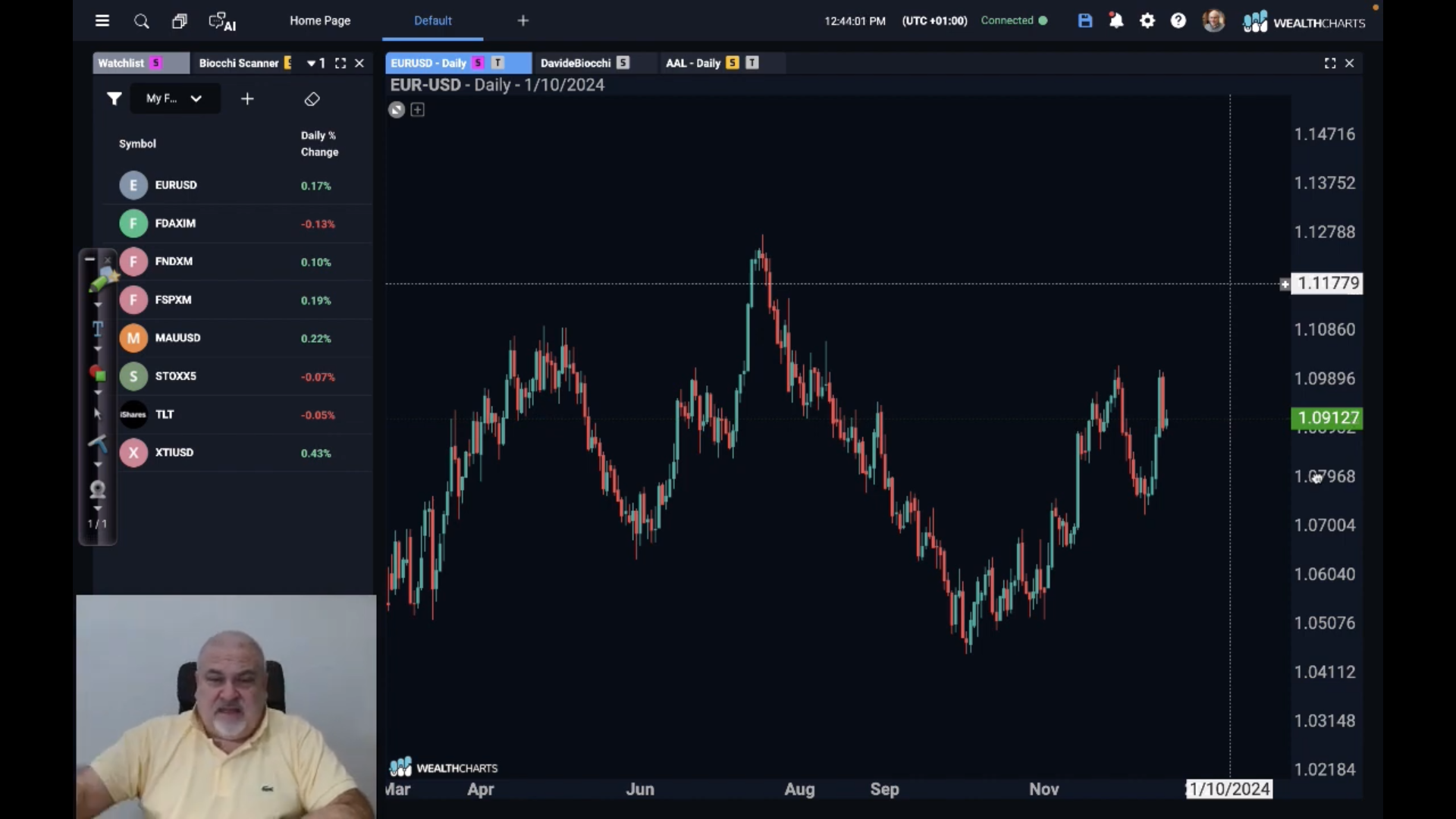The image size is (1456, 819).
Task: Select the Text annotation tool
Action: click(x=98, y=328)
